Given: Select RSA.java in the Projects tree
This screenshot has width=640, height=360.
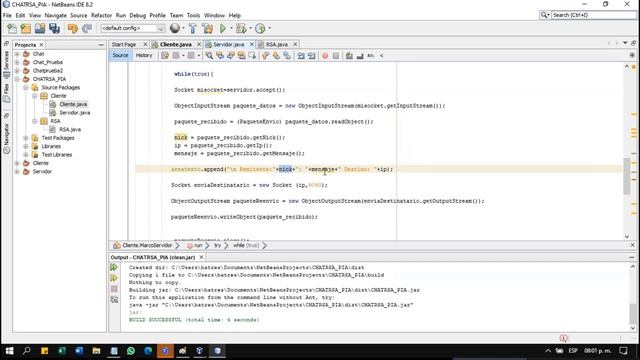Looking at the screenshot, I should click(70, 129).
